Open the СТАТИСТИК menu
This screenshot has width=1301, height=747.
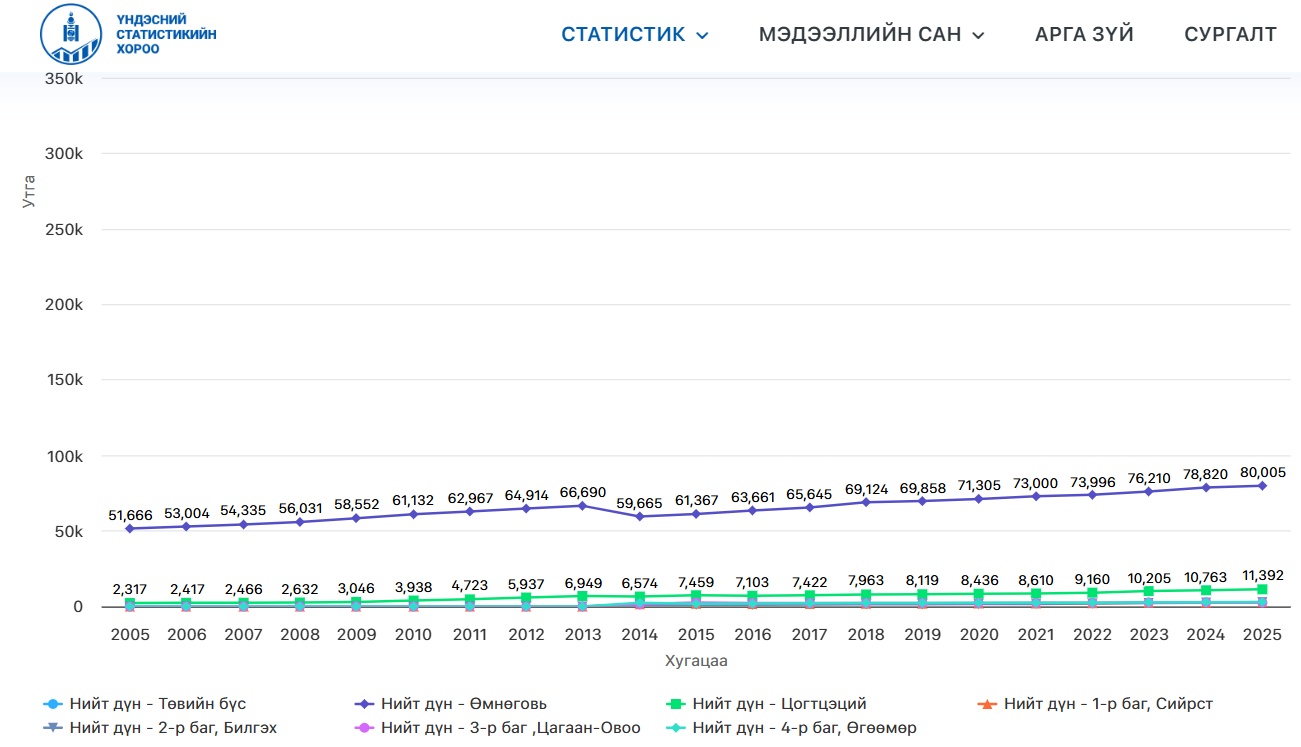pos(623,34)
